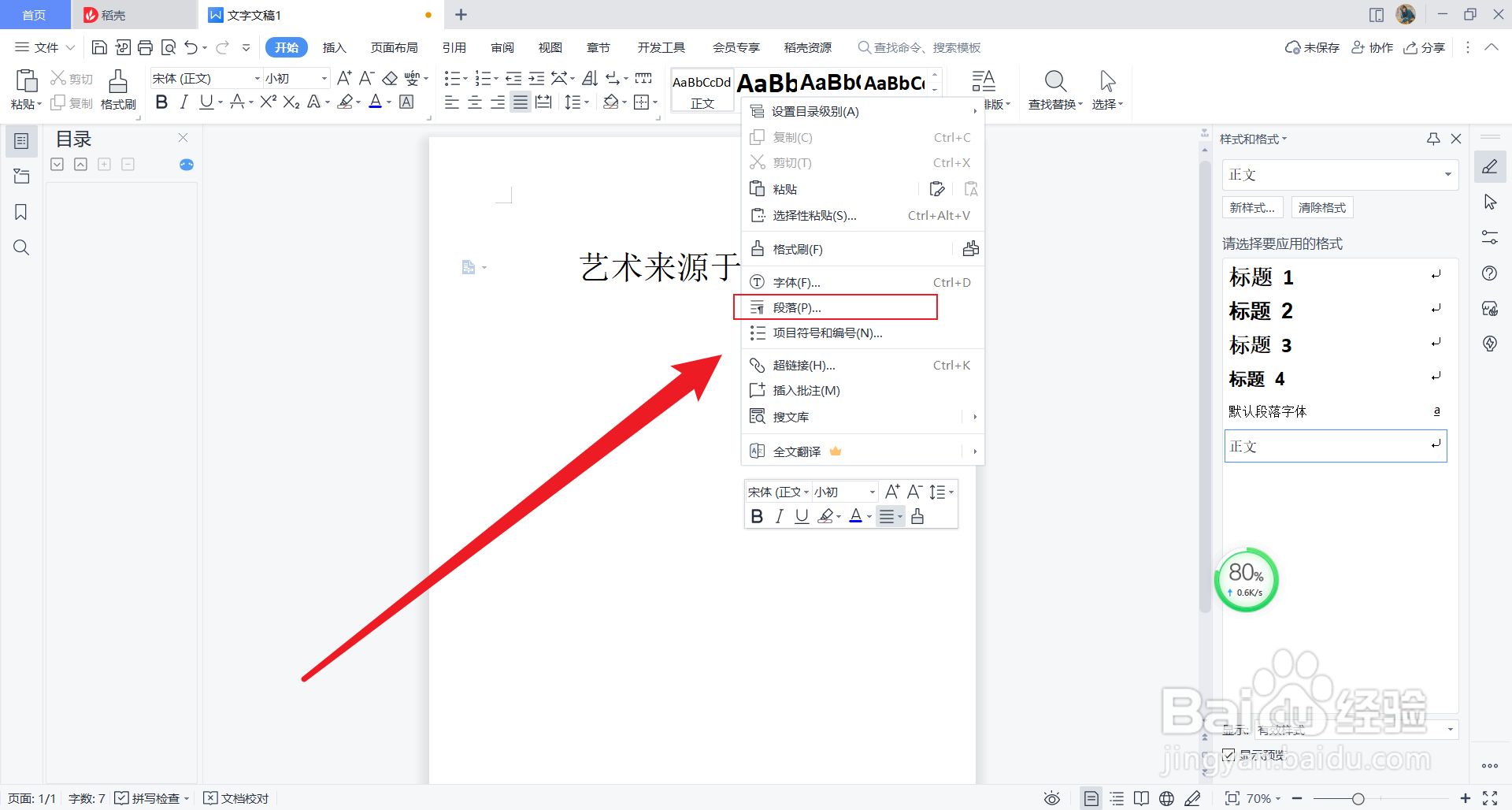Open the highlight color picker in ribbon
Screen dimensions: 1512x810
click(345, 102)
